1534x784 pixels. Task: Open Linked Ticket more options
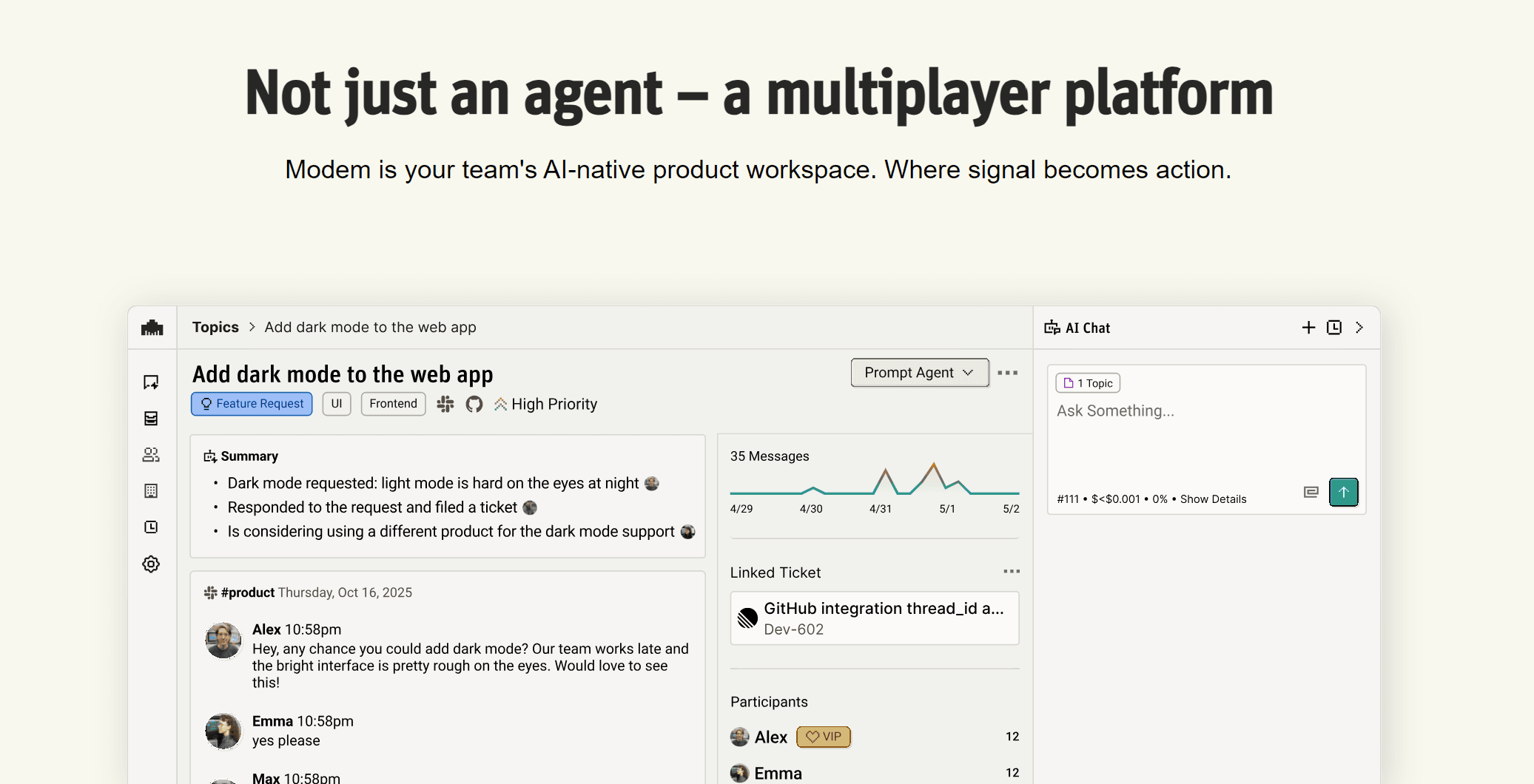(1012, 572)
